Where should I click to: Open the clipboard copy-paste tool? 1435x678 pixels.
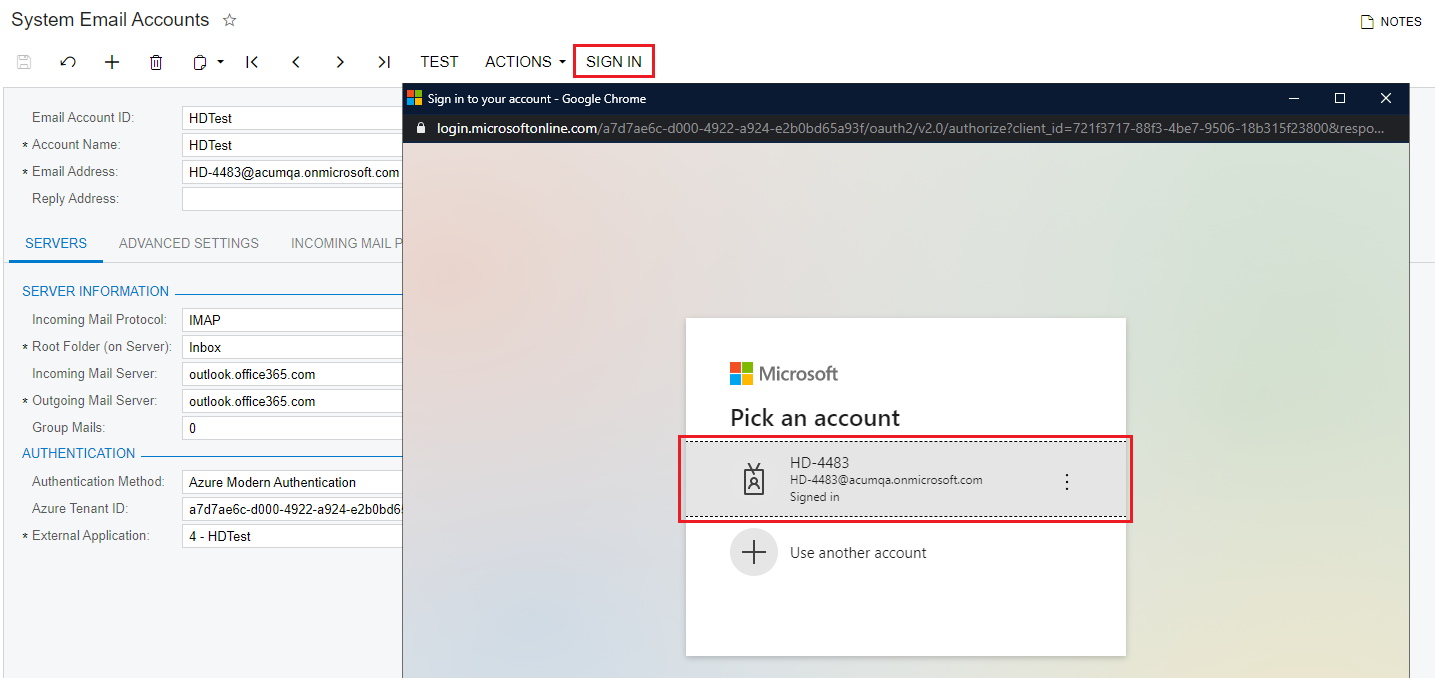(x=199, y=61)
